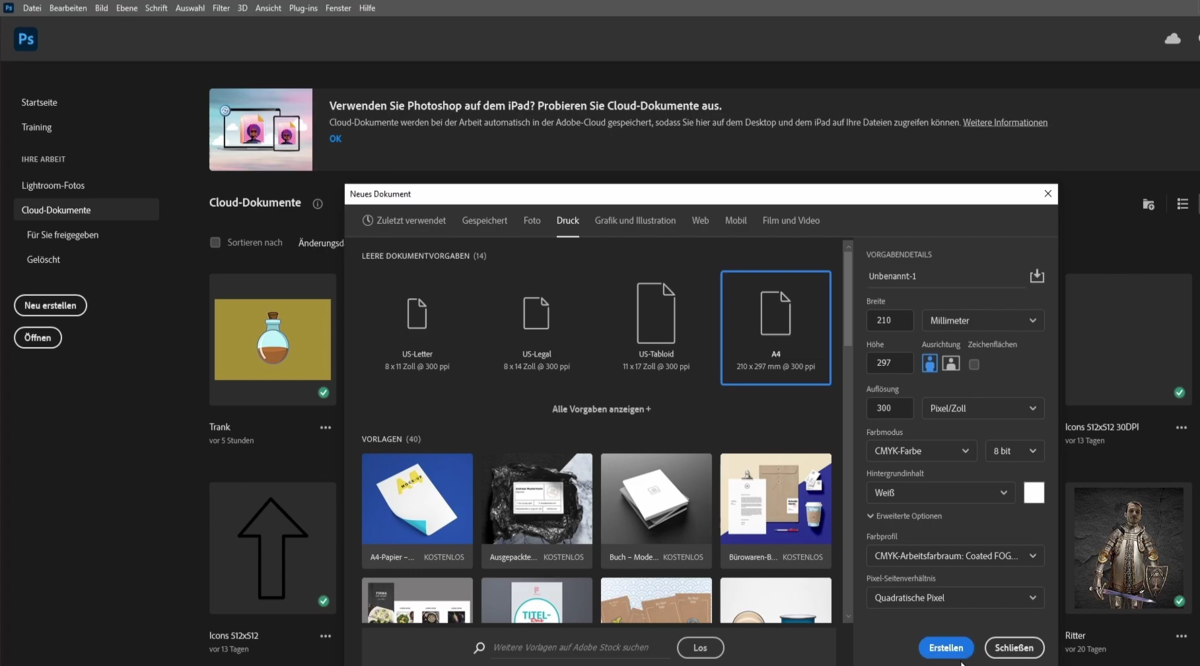Click the white Hintergrundinhalt color swatch
This screenshot has width=1200, height=666.
point(1033,492)
